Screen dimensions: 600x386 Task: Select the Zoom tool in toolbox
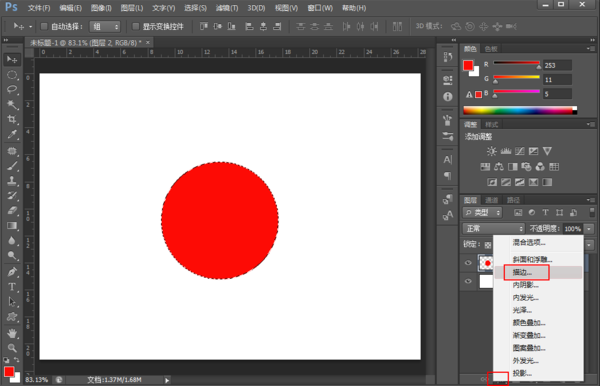tap(12, 347)
